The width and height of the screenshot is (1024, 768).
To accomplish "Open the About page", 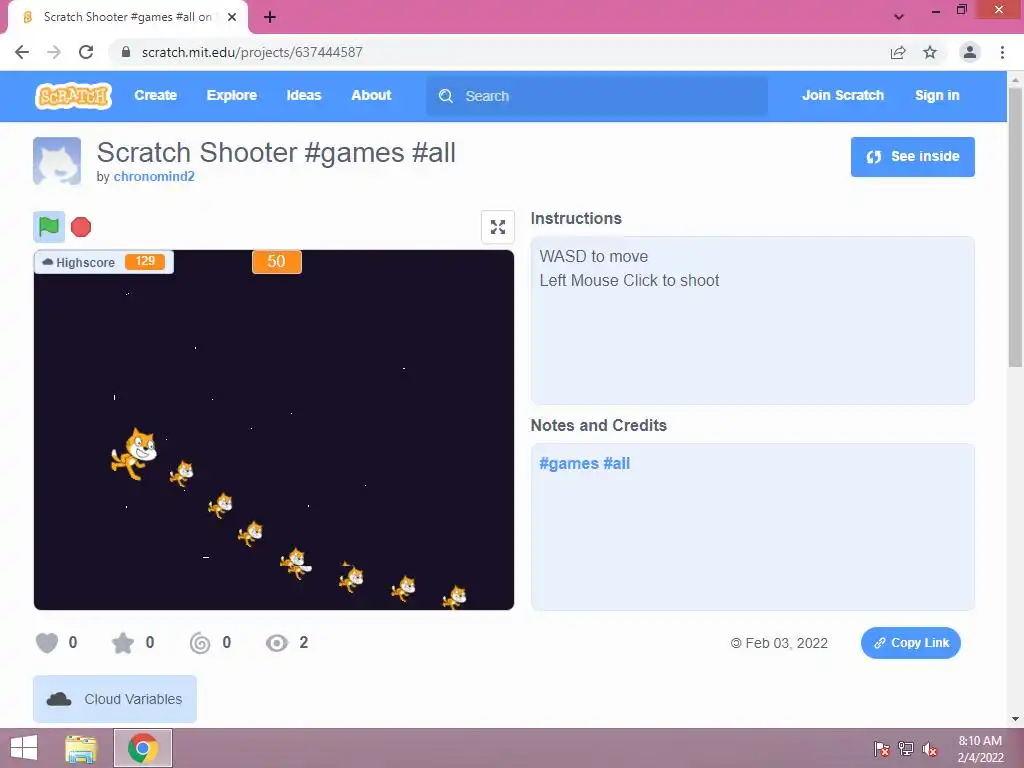I will (371, 95).
